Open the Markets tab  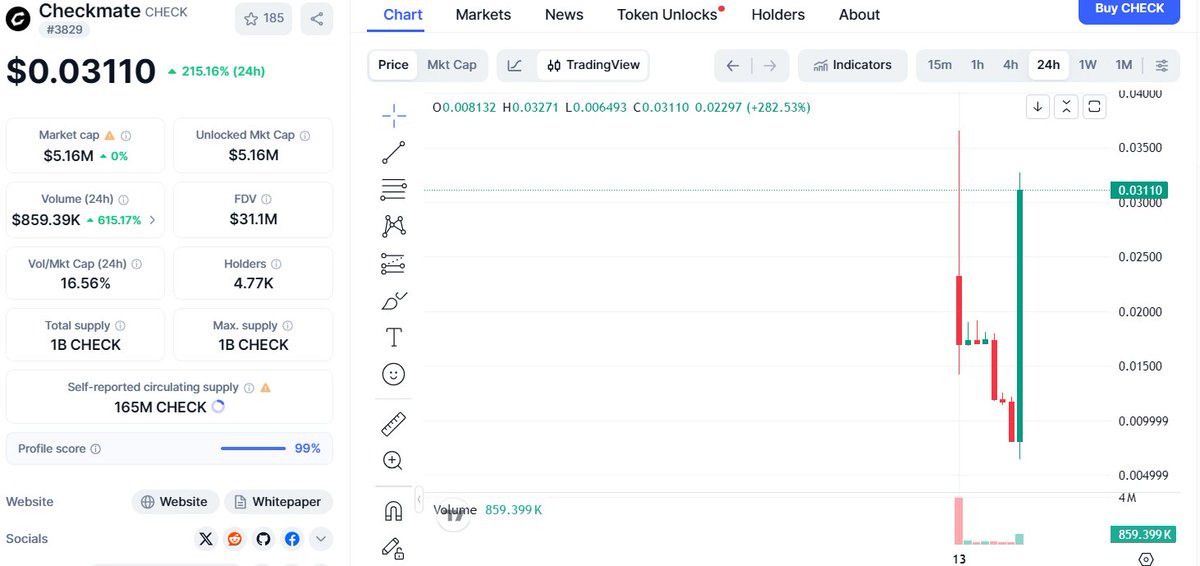(483, 15)
